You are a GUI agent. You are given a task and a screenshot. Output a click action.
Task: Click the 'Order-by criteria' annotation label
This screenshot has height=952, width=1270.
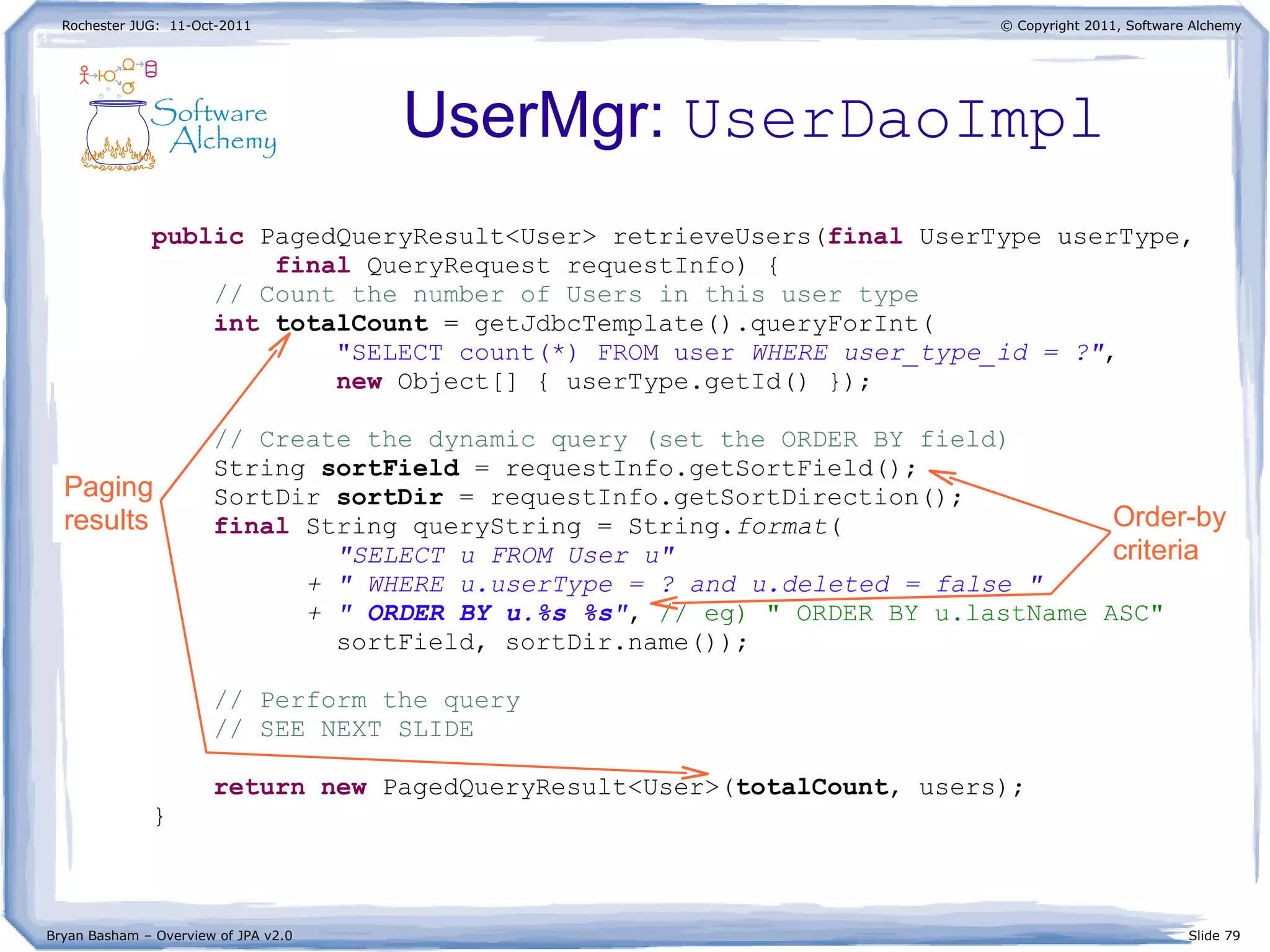coord(1168,533)
